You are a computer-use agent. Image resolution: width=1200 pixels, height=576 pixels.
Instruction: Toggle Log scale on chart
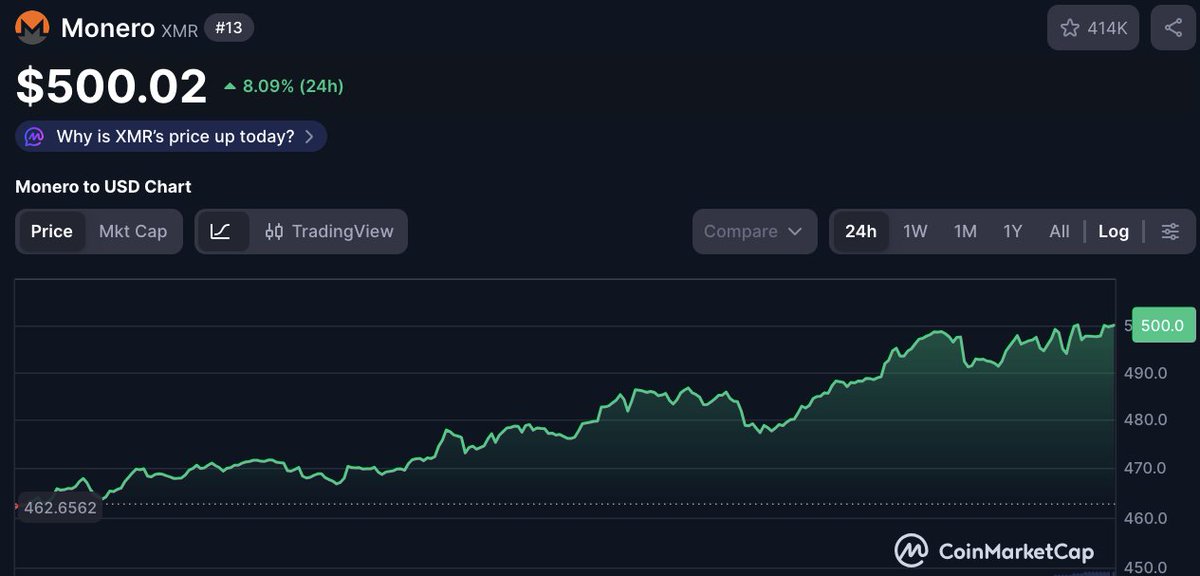pyautogui.click(x=1114, y=231)
